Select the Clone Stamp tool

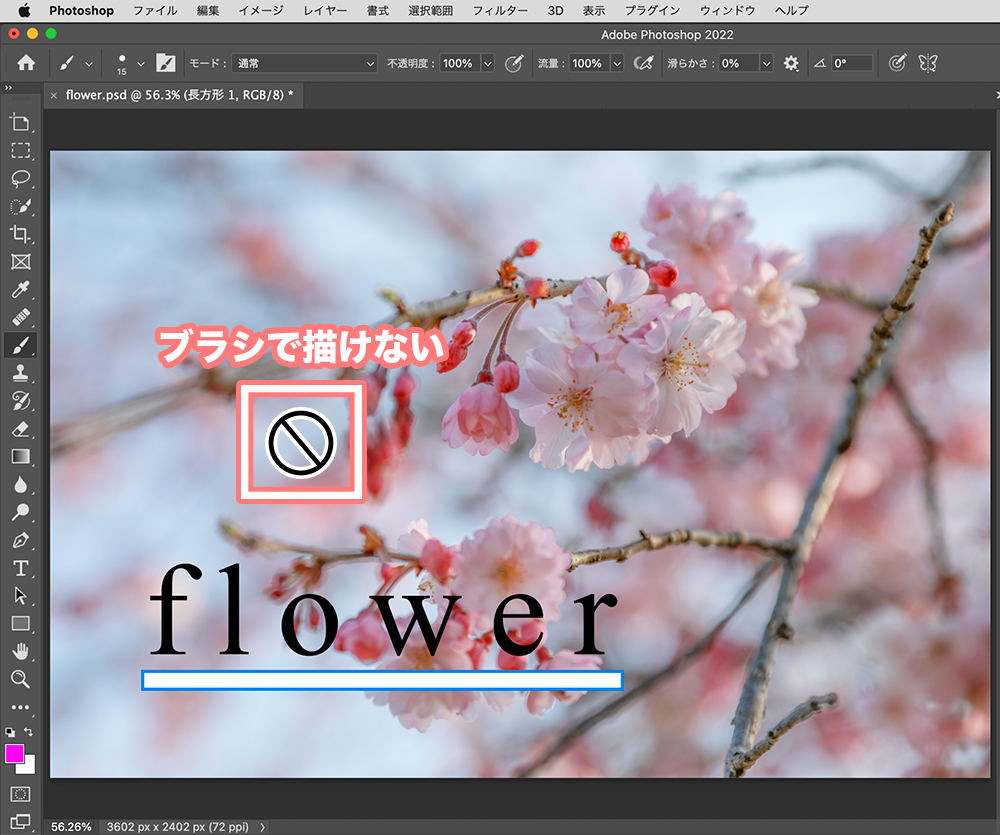(x=20, y=373)
